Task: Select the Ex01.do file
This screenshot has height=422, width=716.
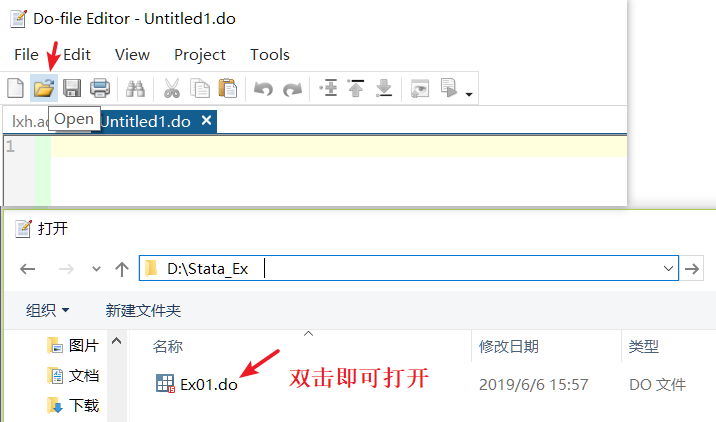Action: coord(197,384)
